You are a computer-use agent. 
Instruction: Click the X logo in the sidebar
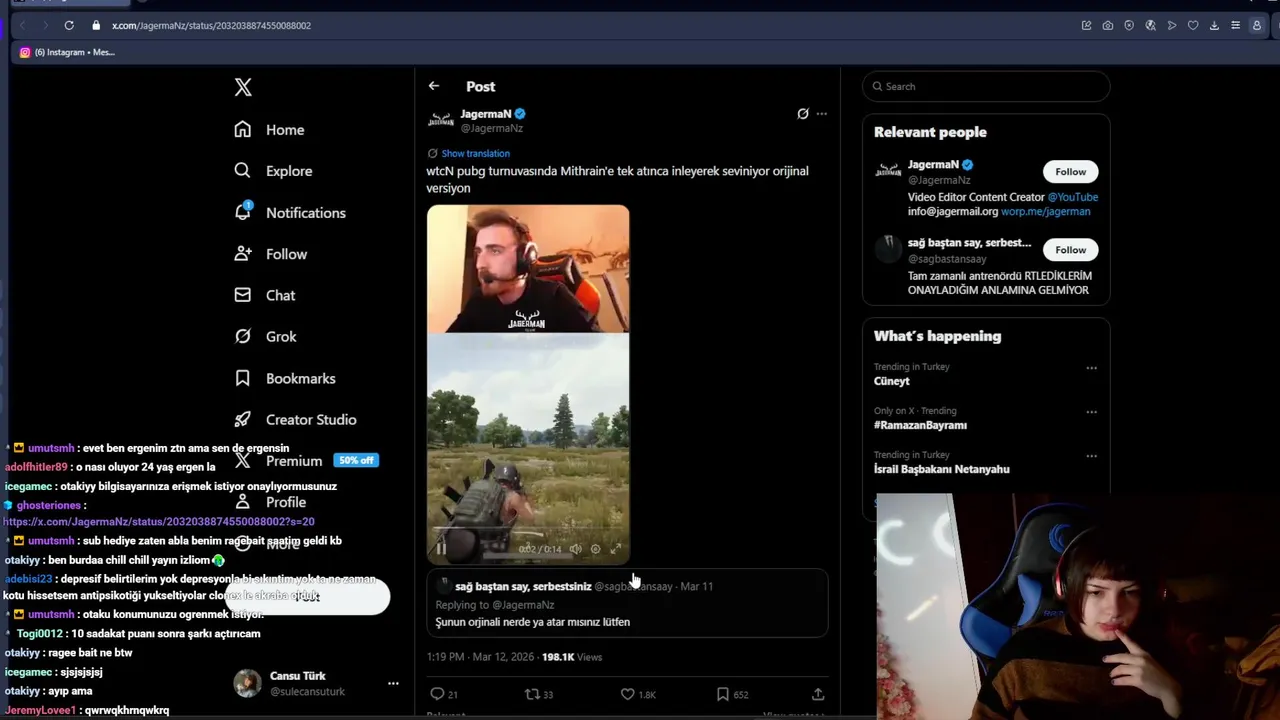[243, 87]
